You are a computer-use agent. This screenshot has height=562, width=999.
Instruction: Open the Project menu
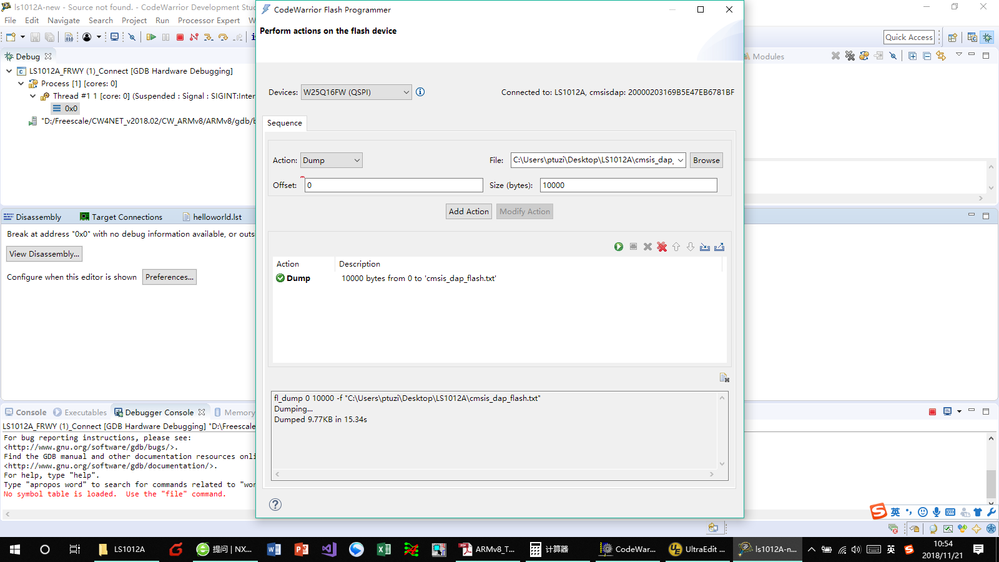pos(134,20)
